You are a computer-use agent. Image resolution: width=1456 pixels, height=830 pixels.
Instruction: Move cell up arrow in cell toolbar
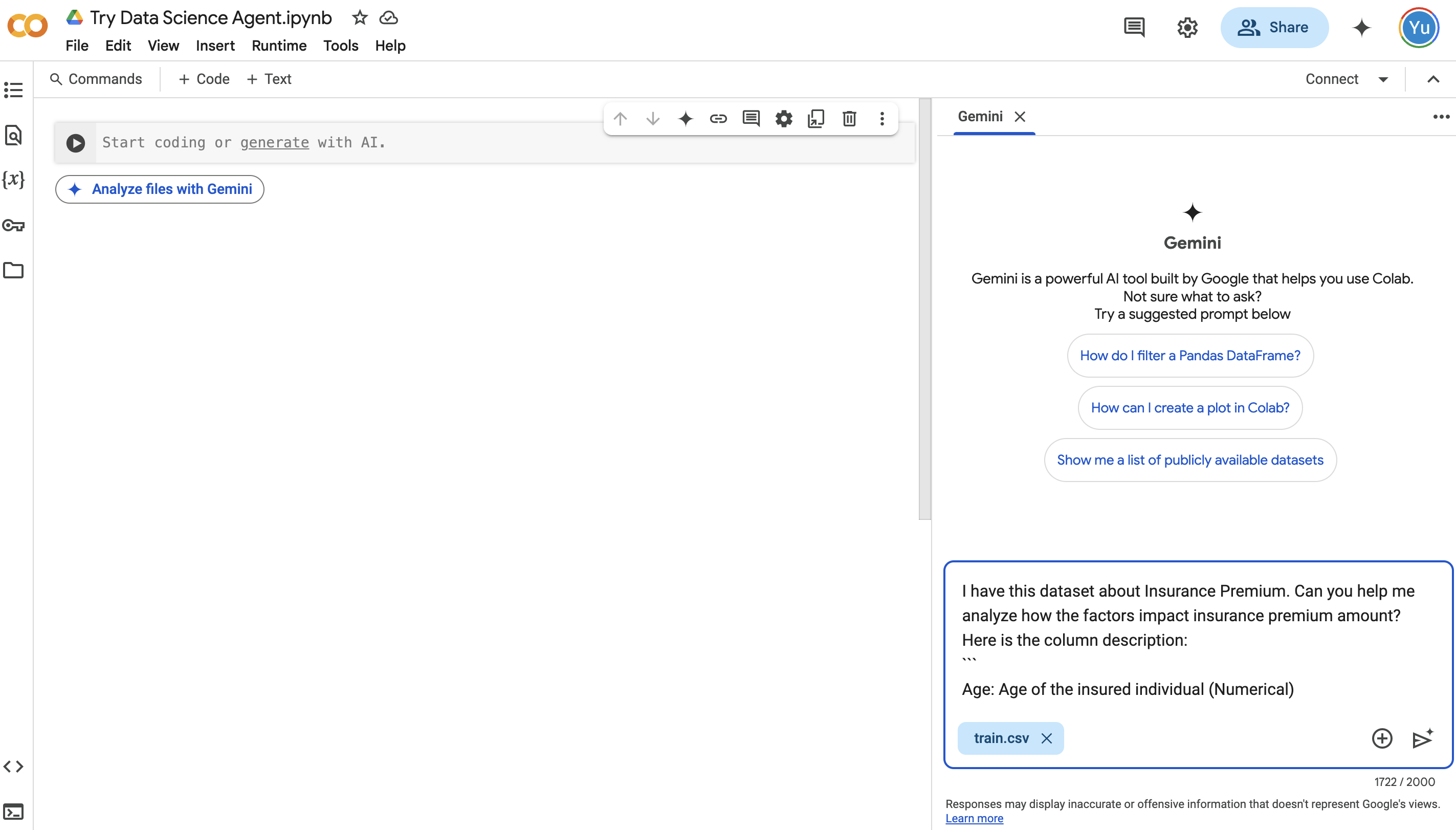coord(620,119)
